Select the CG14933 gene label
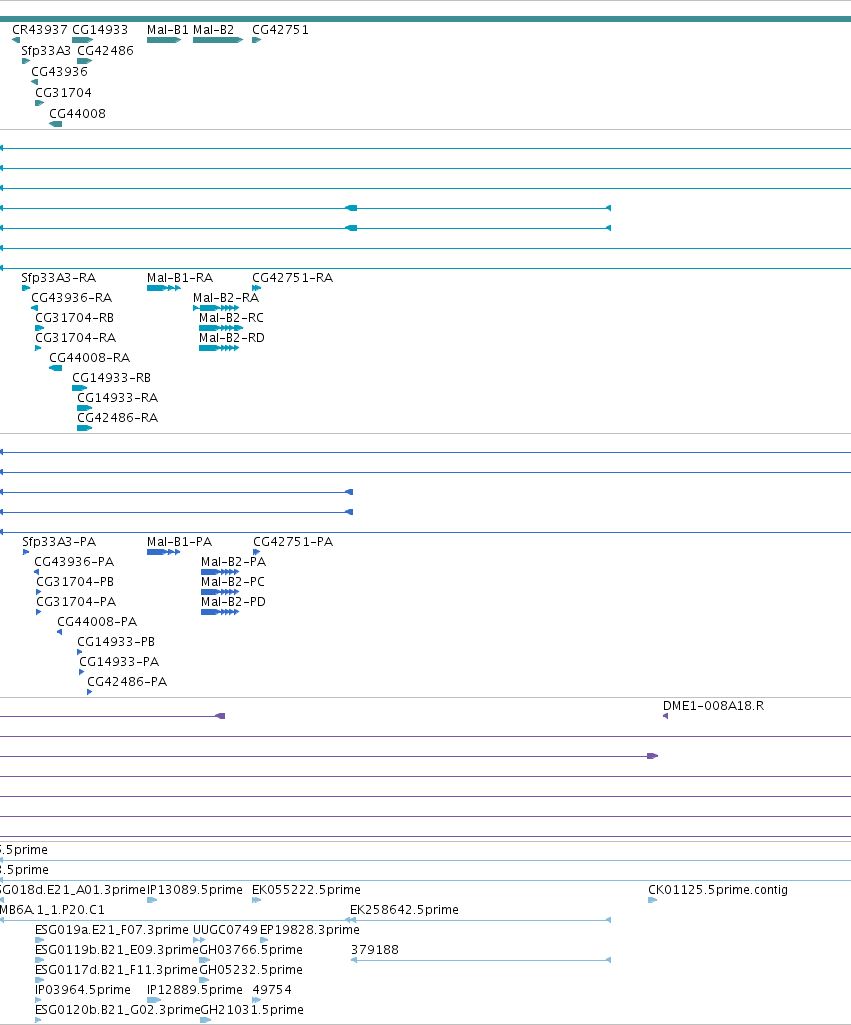The height and width of the screenshot is (1025, 851). [100, 30]
